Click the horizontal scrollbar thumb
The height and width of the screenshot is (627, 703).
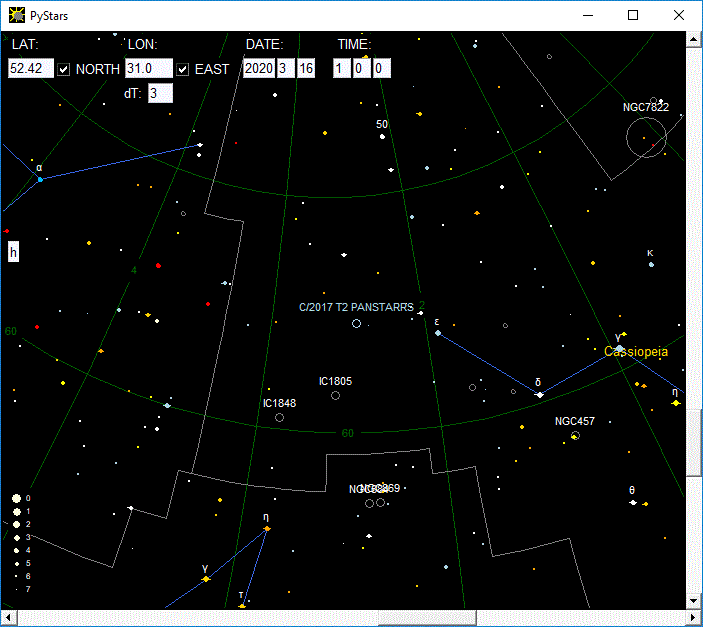click(427, 617)
